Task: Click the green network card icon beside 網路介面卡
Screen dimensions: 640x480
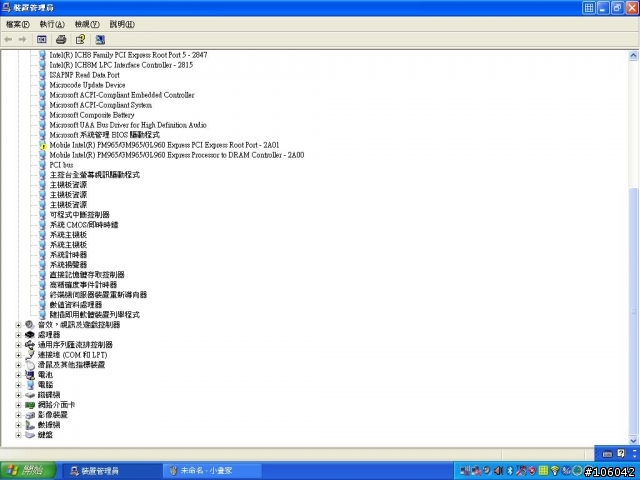Action: (30, 405)
